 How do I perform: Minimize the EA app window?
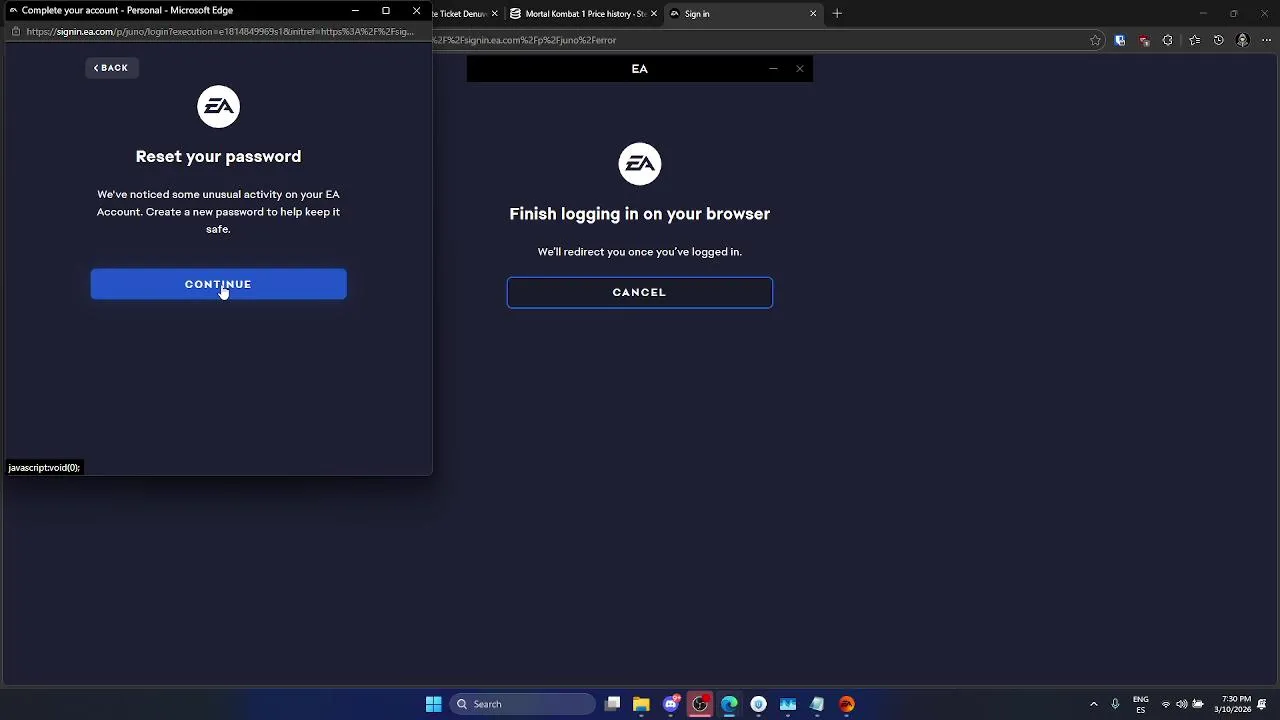click(x=773, y=69)
